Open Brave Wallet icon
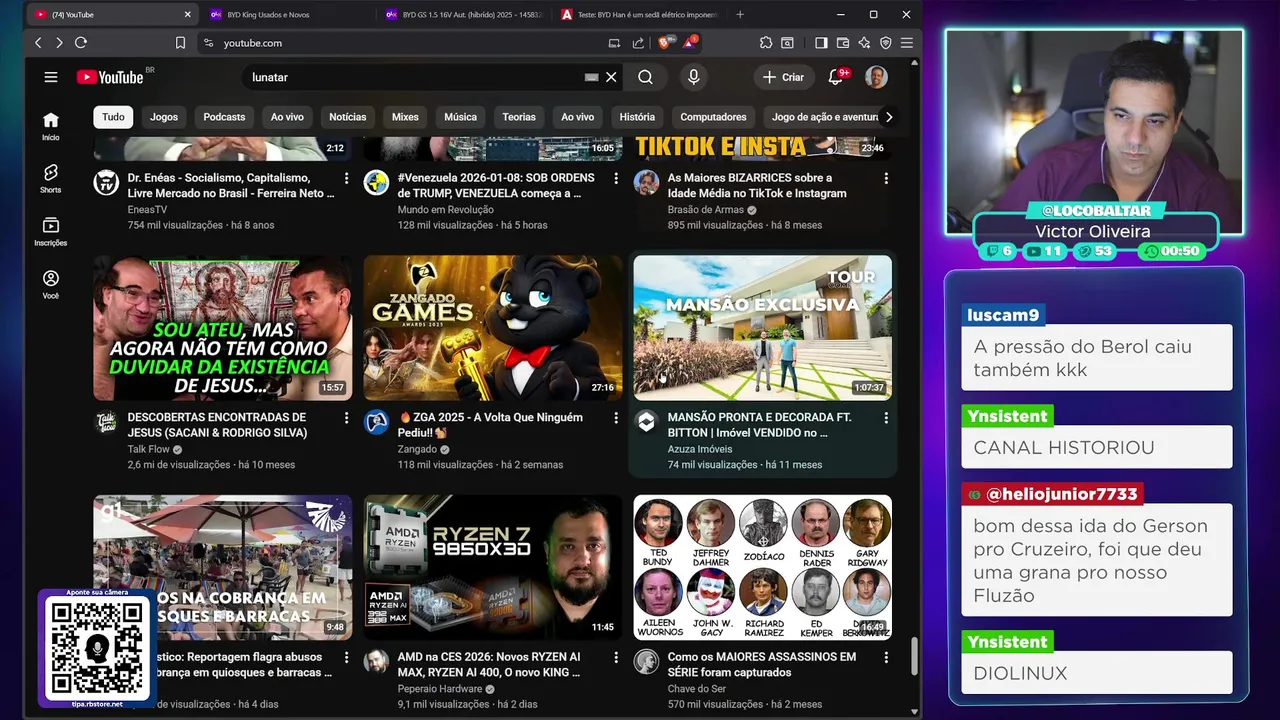 coord(843,43)
